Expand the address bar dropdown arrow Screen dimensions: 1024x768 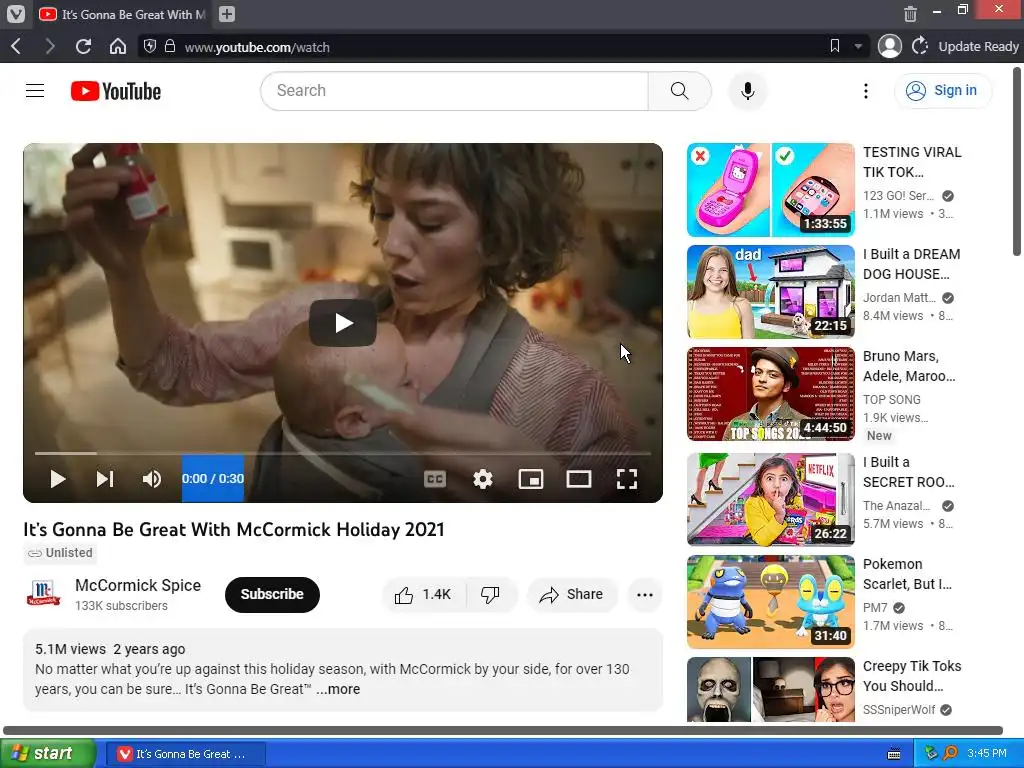[858, 46]
